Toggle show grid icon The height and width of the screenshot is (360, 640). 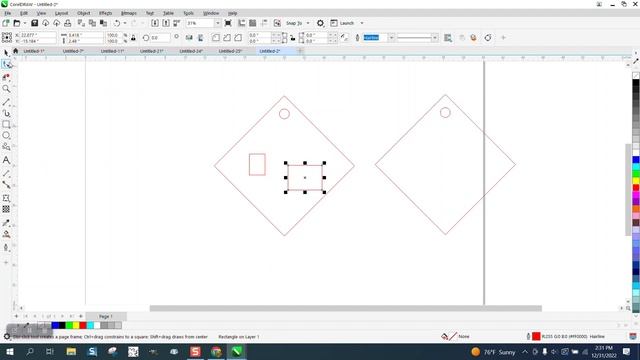tap(253, 23)
